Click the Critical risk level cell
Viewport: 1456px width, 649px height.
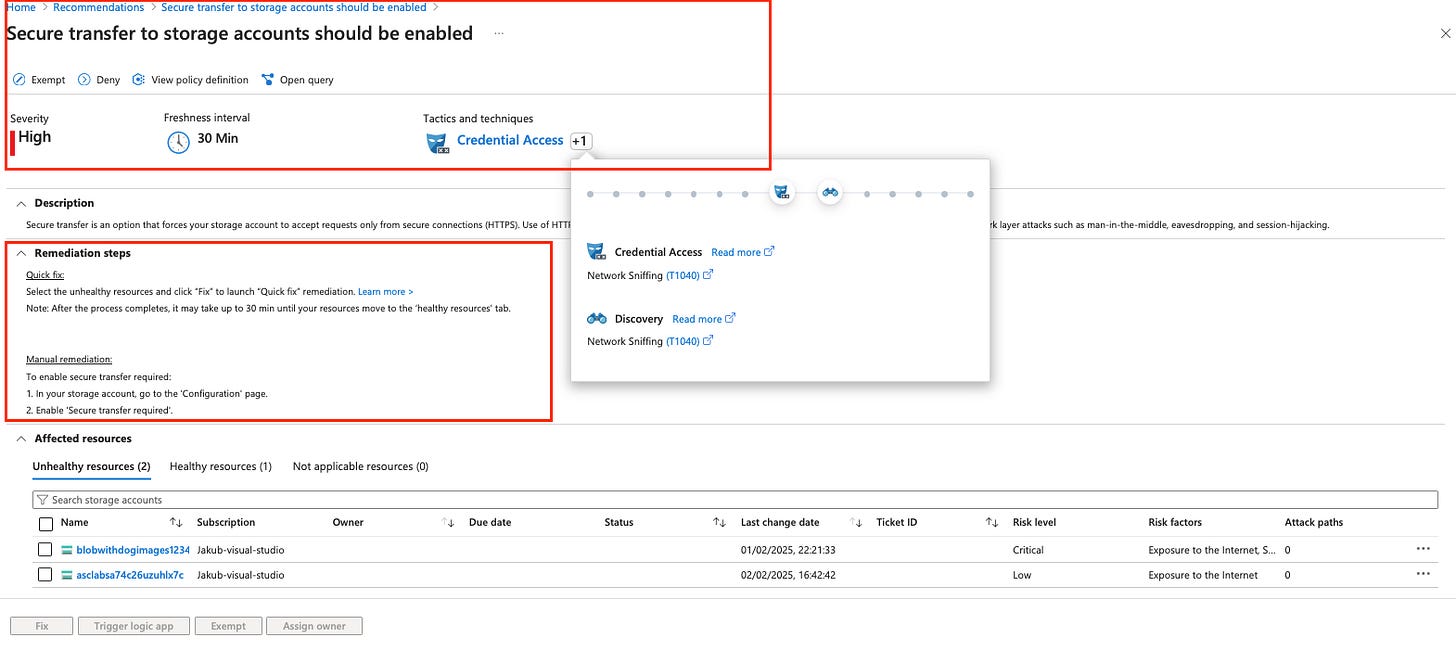coord(1028,550)
